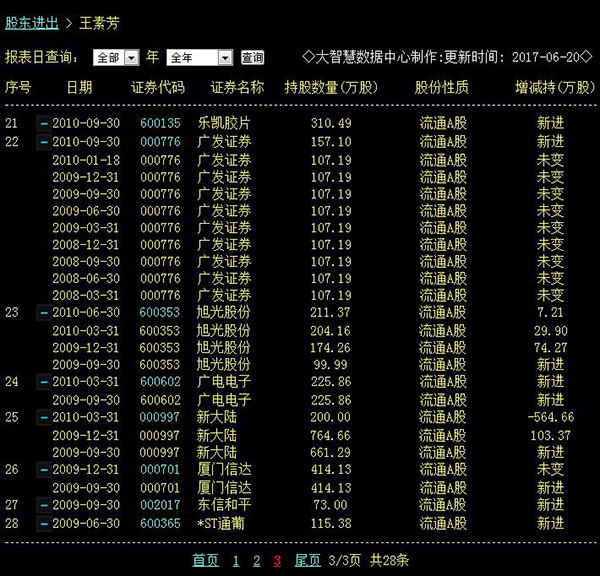Screen dimensions: 600x576
Task: Click the 共28条 record count
Action: (389, 561)
